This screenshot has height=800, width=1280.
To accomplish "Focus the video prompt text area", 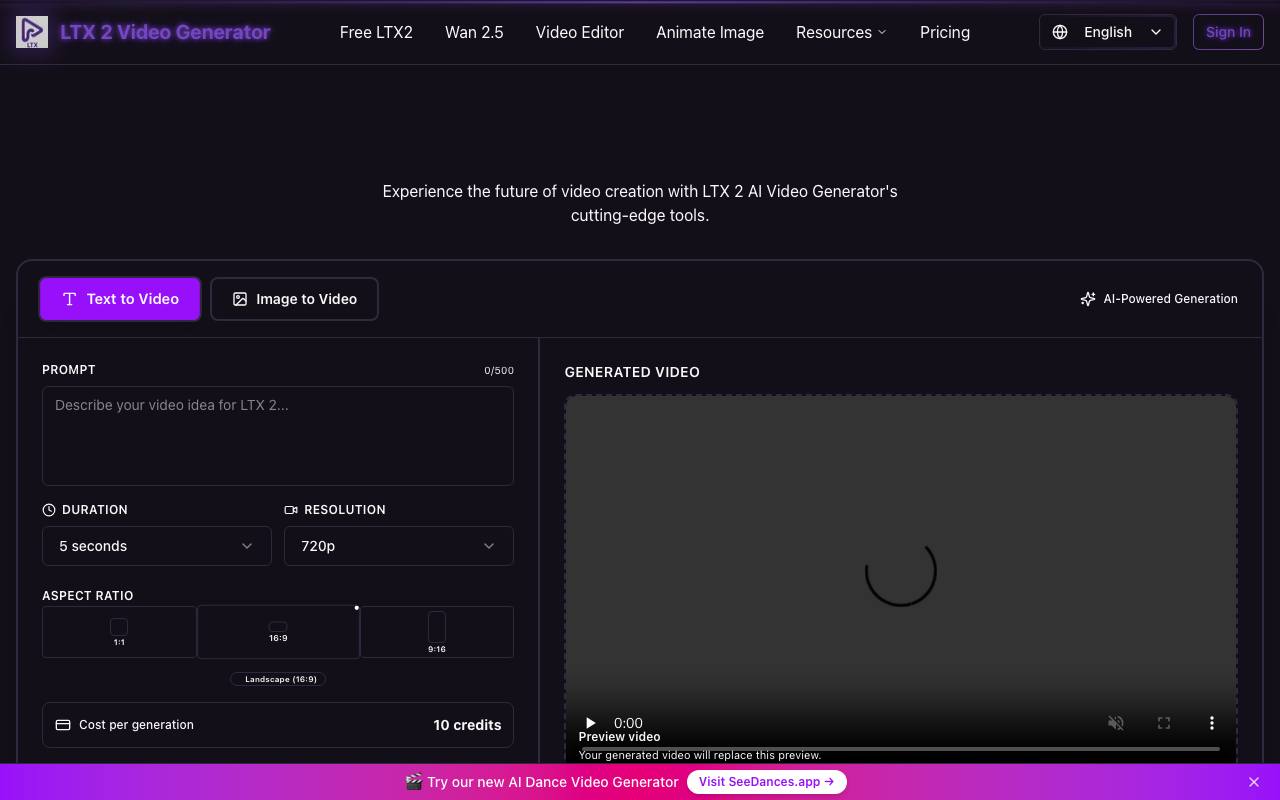I will [278, 436].
